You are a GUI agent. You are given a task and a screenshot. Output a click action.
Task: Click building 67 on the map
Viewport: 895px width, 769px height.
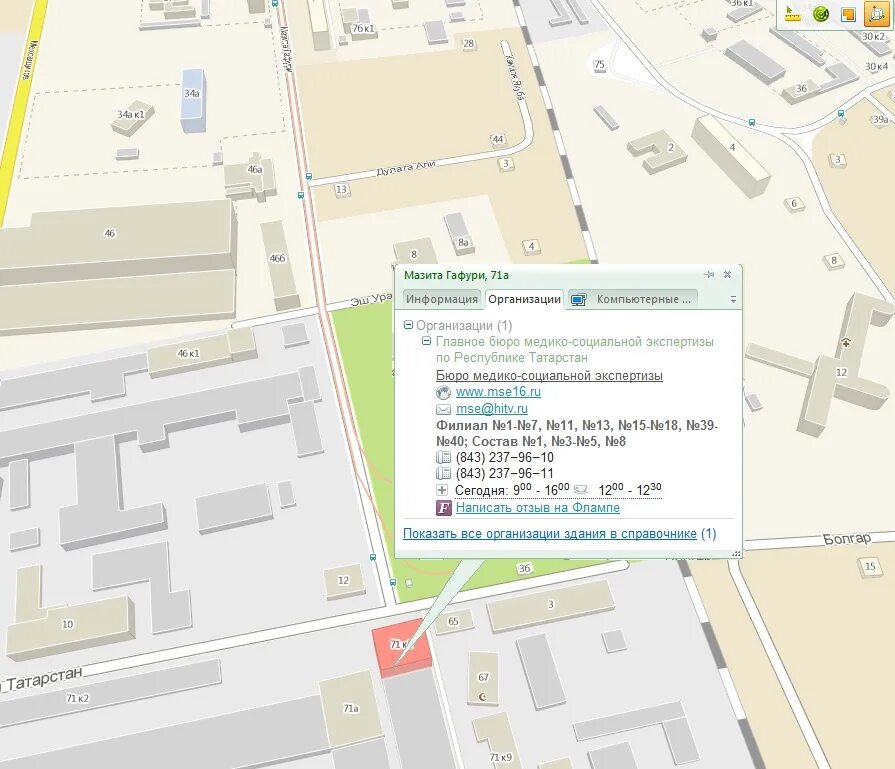(x=483, y=679)
